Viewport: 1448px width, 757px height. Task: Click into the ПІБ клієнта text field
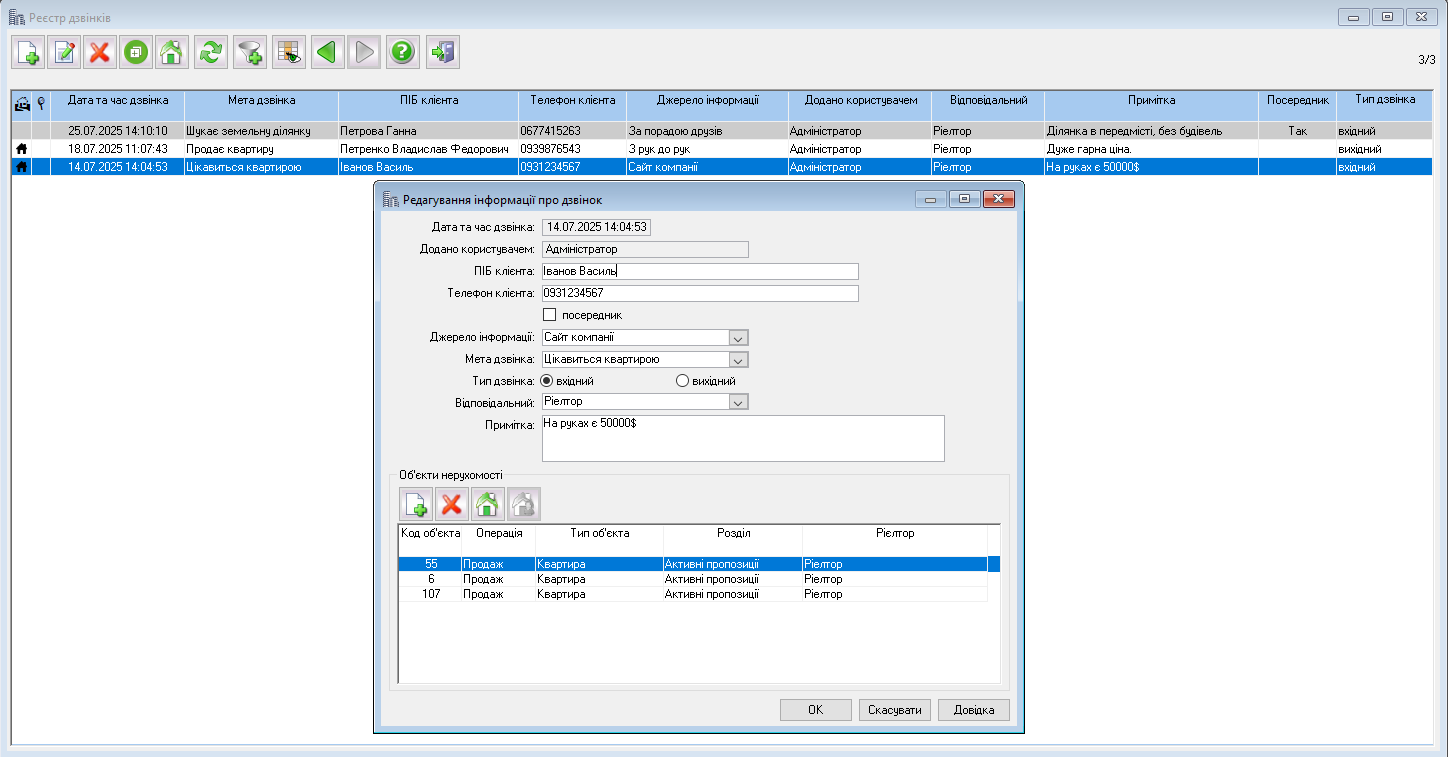click(x=700, y=271)
